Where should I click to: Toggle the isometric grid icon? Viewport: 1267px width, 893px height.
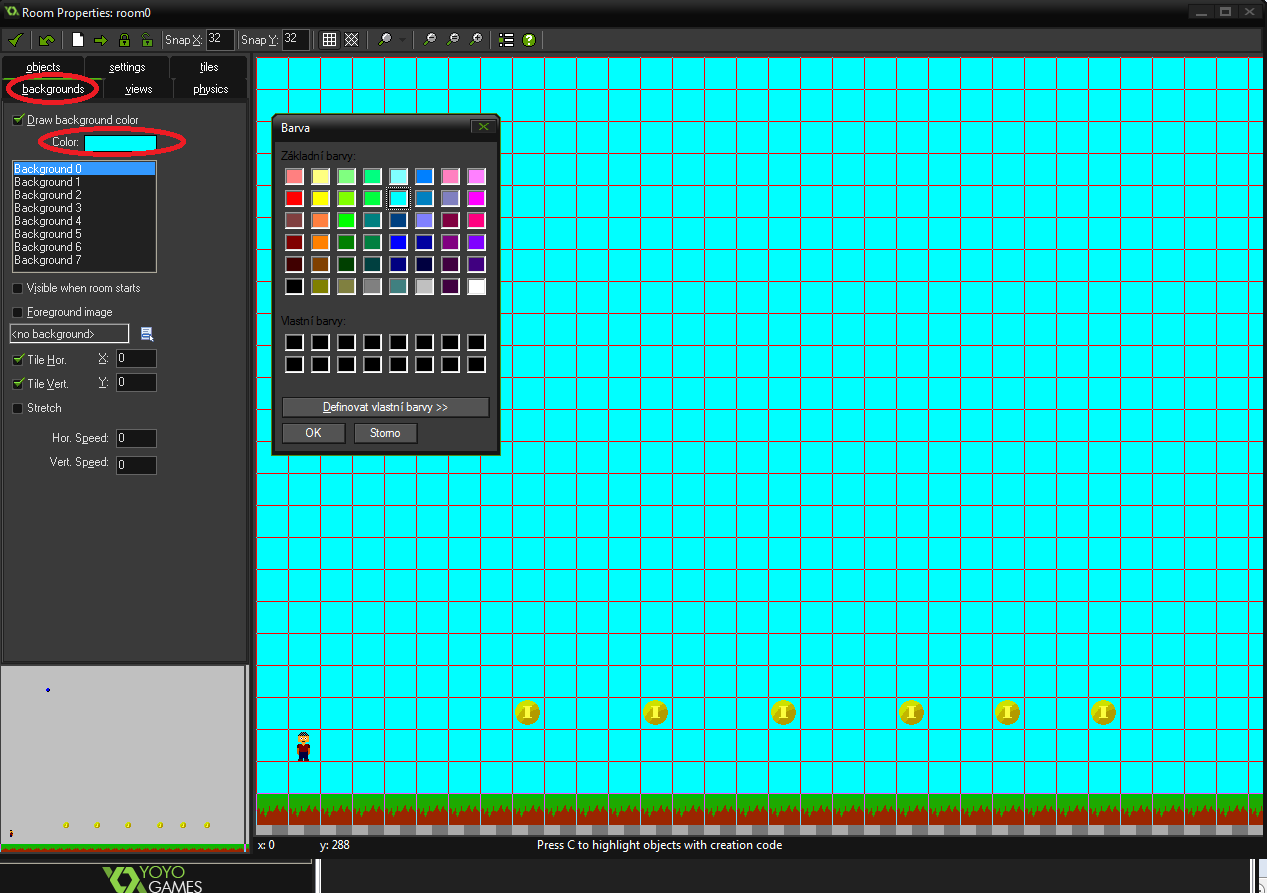[x=352, y=40]
